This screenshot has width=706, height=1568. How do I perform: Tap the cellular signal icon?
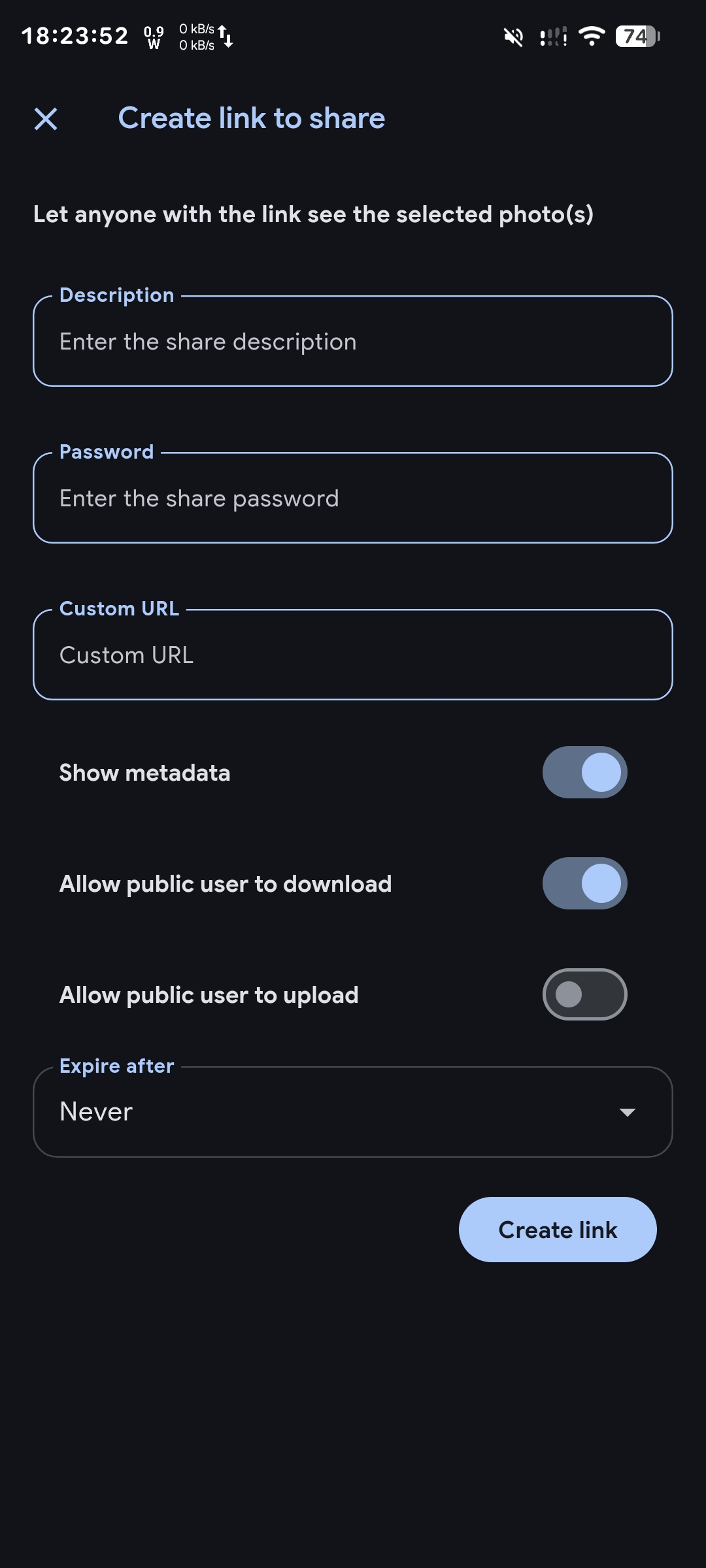553,37
